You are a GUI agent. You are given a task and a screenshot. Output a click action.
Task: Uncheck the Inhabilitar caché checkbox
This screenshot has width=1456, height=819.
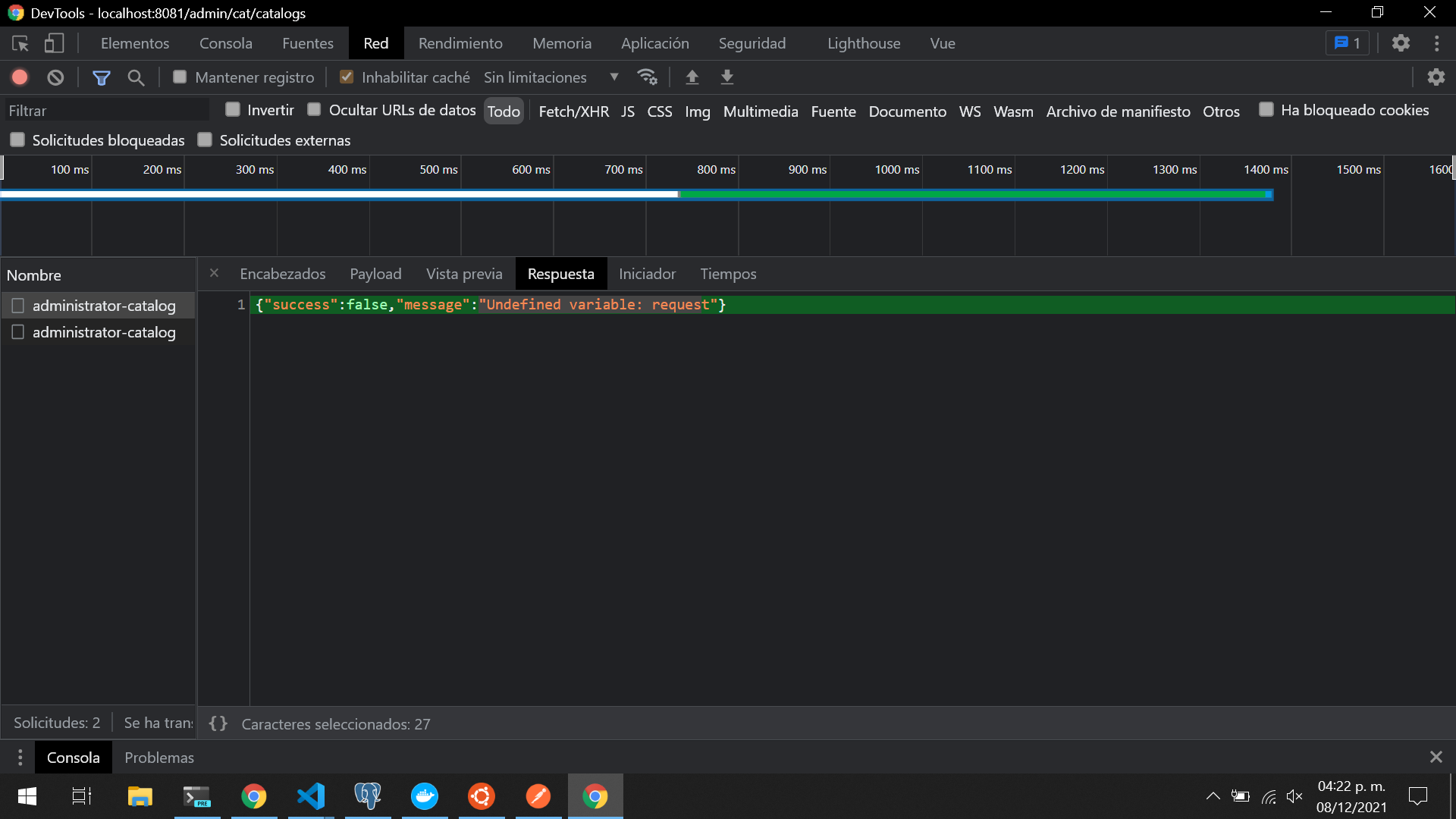(x=347, y=77)
